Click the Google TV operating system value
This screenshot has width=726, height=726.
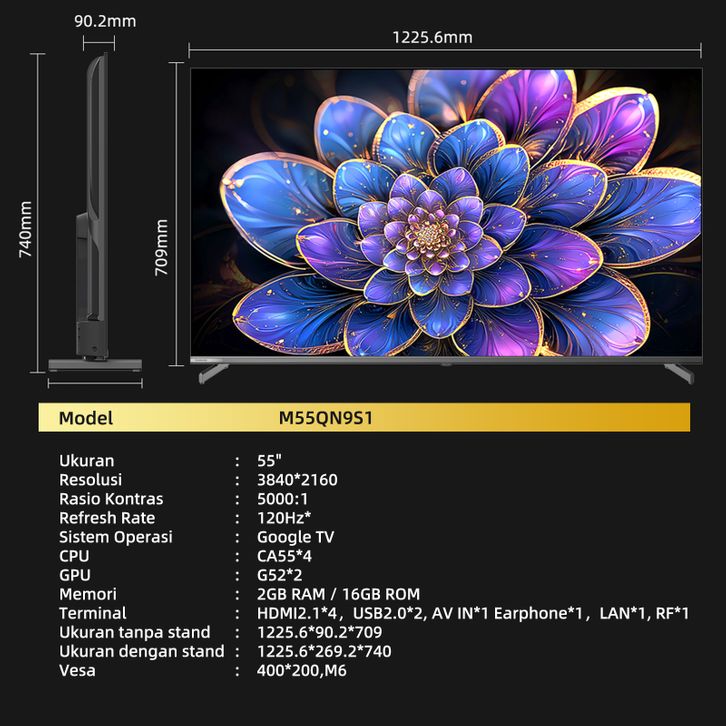(x=296, y=537)
